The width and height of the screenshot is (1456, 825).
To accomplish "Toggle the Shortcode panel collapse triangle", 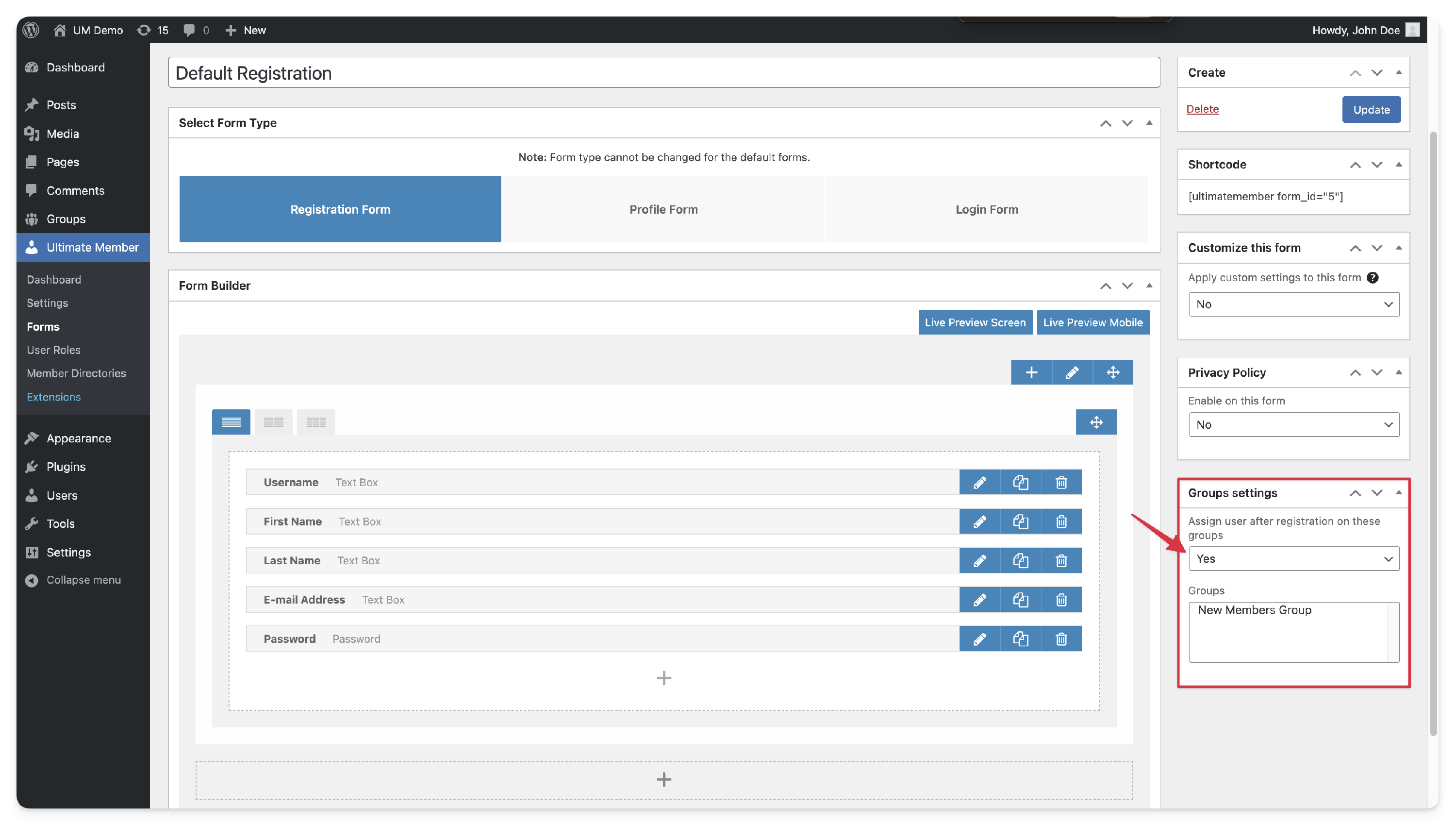I will coord(1398,164).
